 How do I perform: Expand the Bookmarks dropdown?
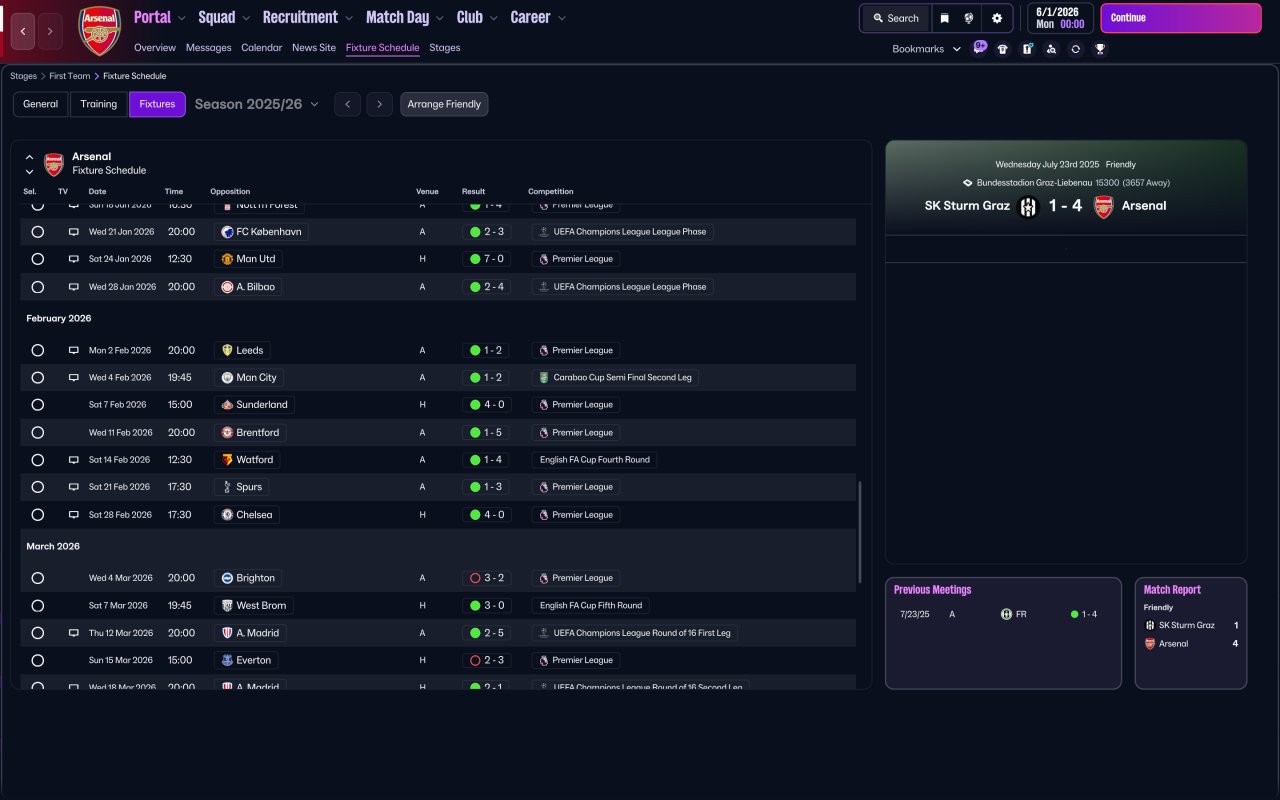[x=927, y=49]
